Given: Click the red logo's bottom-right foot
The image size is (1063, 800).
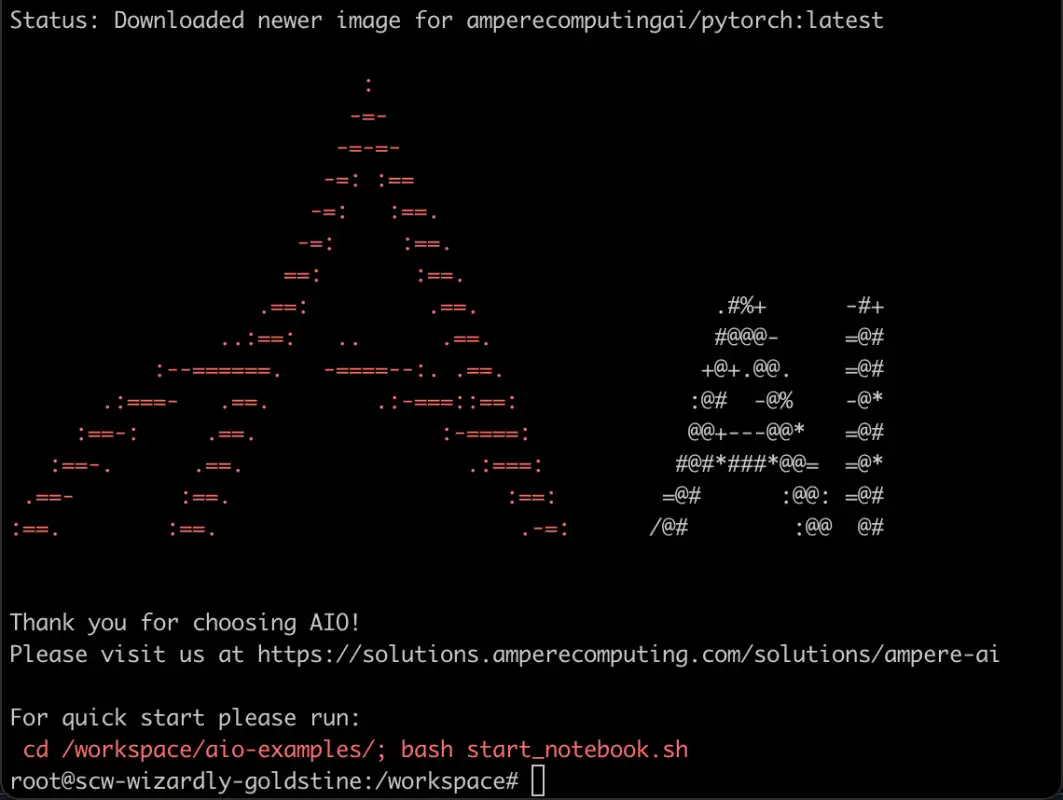Looking at the screenshot, I should (545, 529).
